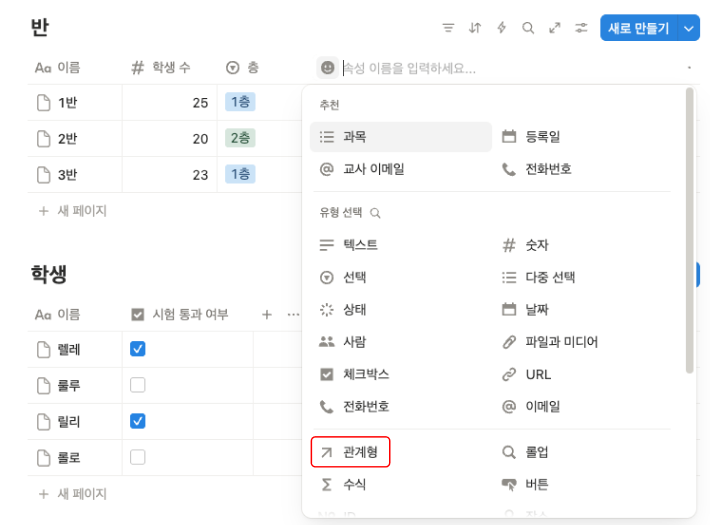Select suggested 교사 이메일 property
Screen dimensions: 710x525
pos(401,169)
